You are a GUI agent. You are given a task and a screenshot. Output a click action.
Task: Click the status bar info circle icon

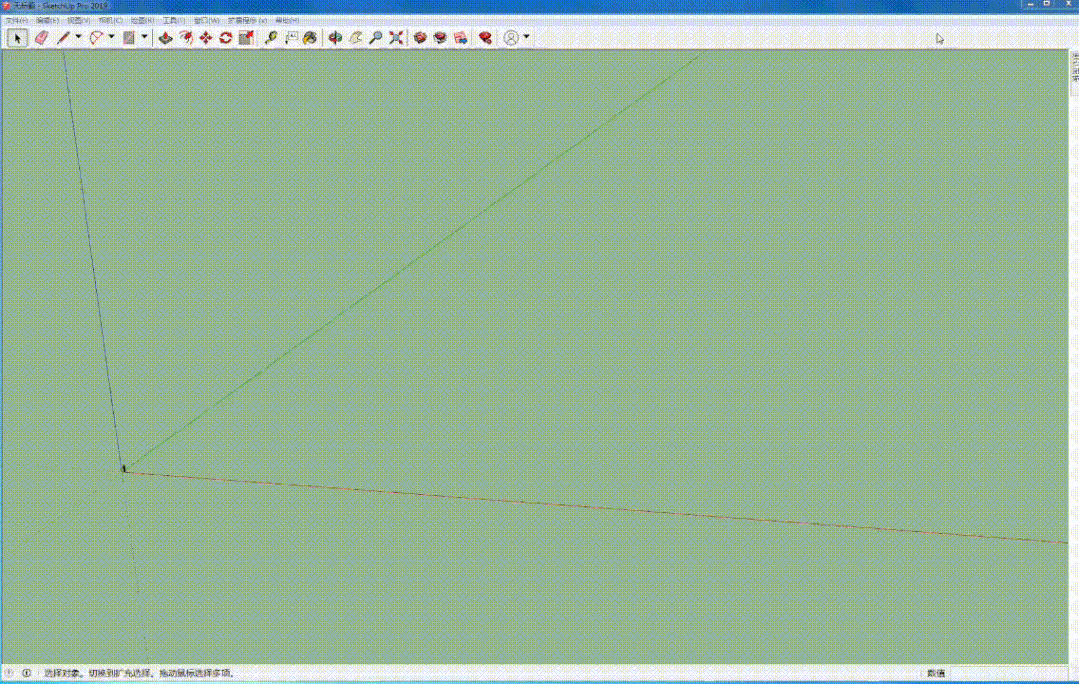27,673
